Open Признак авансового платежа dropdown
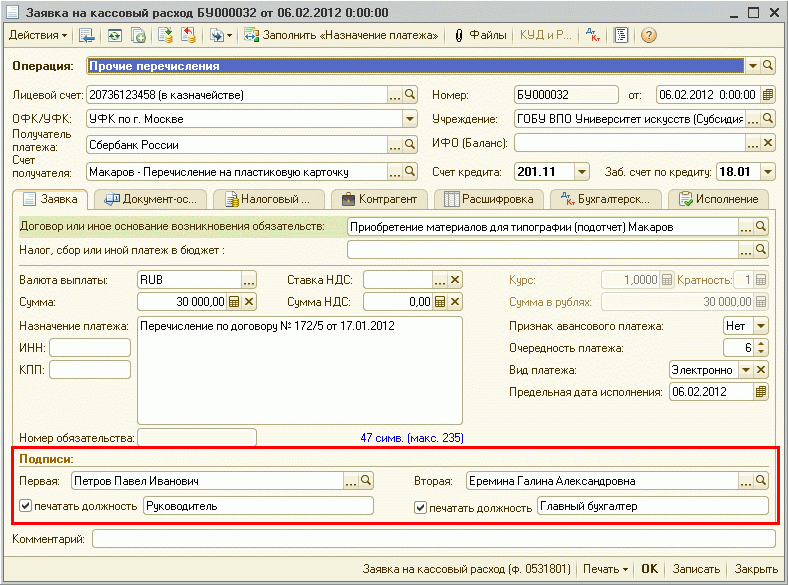Viewport: 788px width, 585px height. [760, 326]
